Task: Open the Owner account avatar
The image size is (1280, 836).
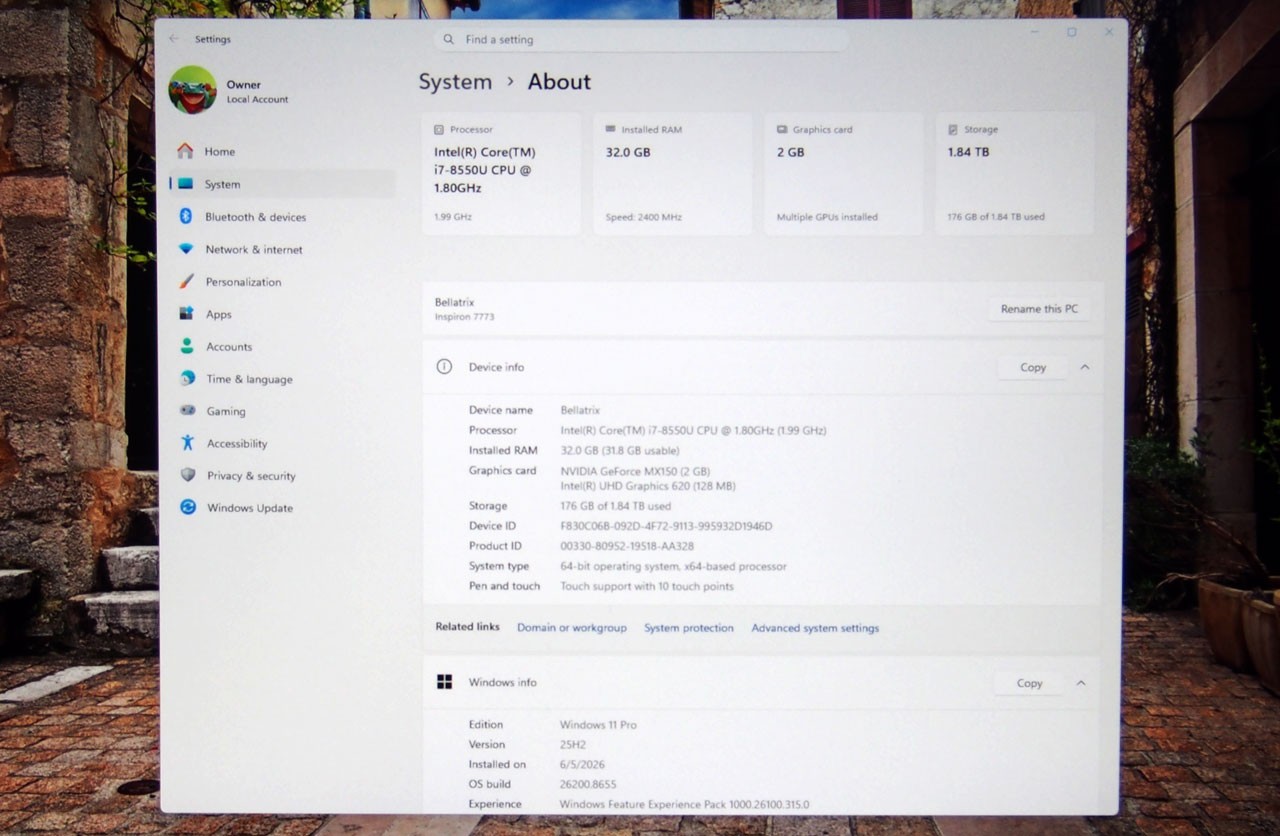Action: pyautogui.click(x=193, y=90)
